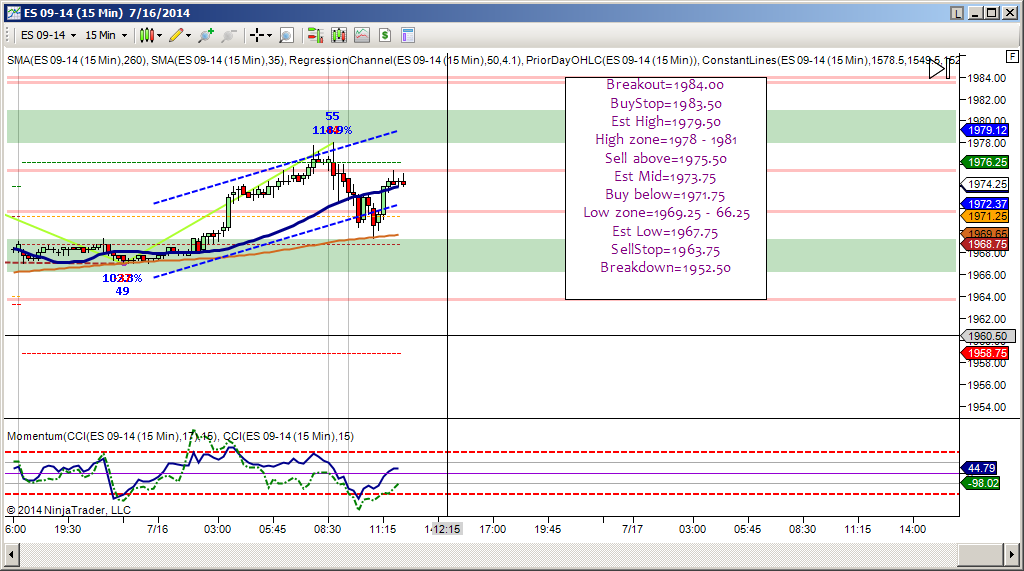Click the green 1976.25 price marker

(985, 162)
